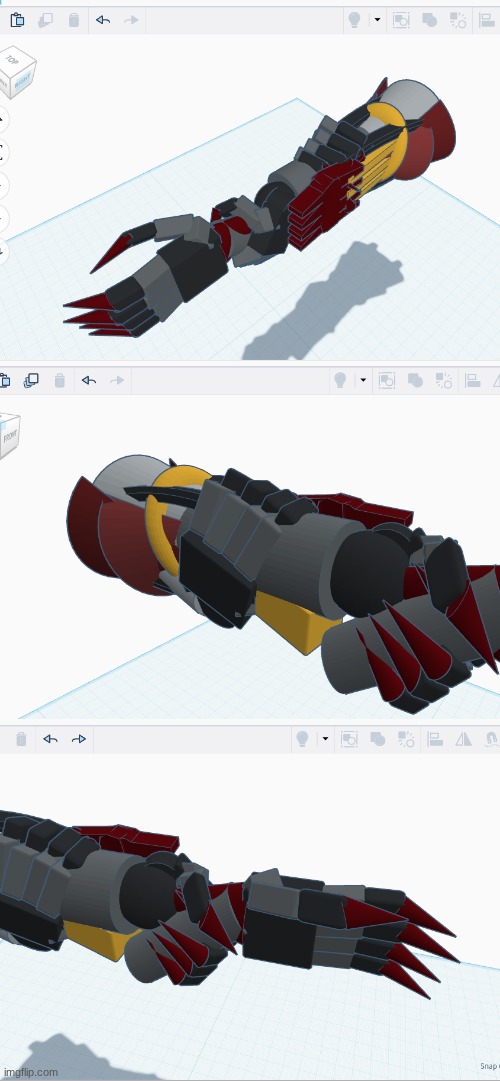The image size is (500, 1081).
Task: Click Align tool icon in bottom toolbar
Action: 435,739
